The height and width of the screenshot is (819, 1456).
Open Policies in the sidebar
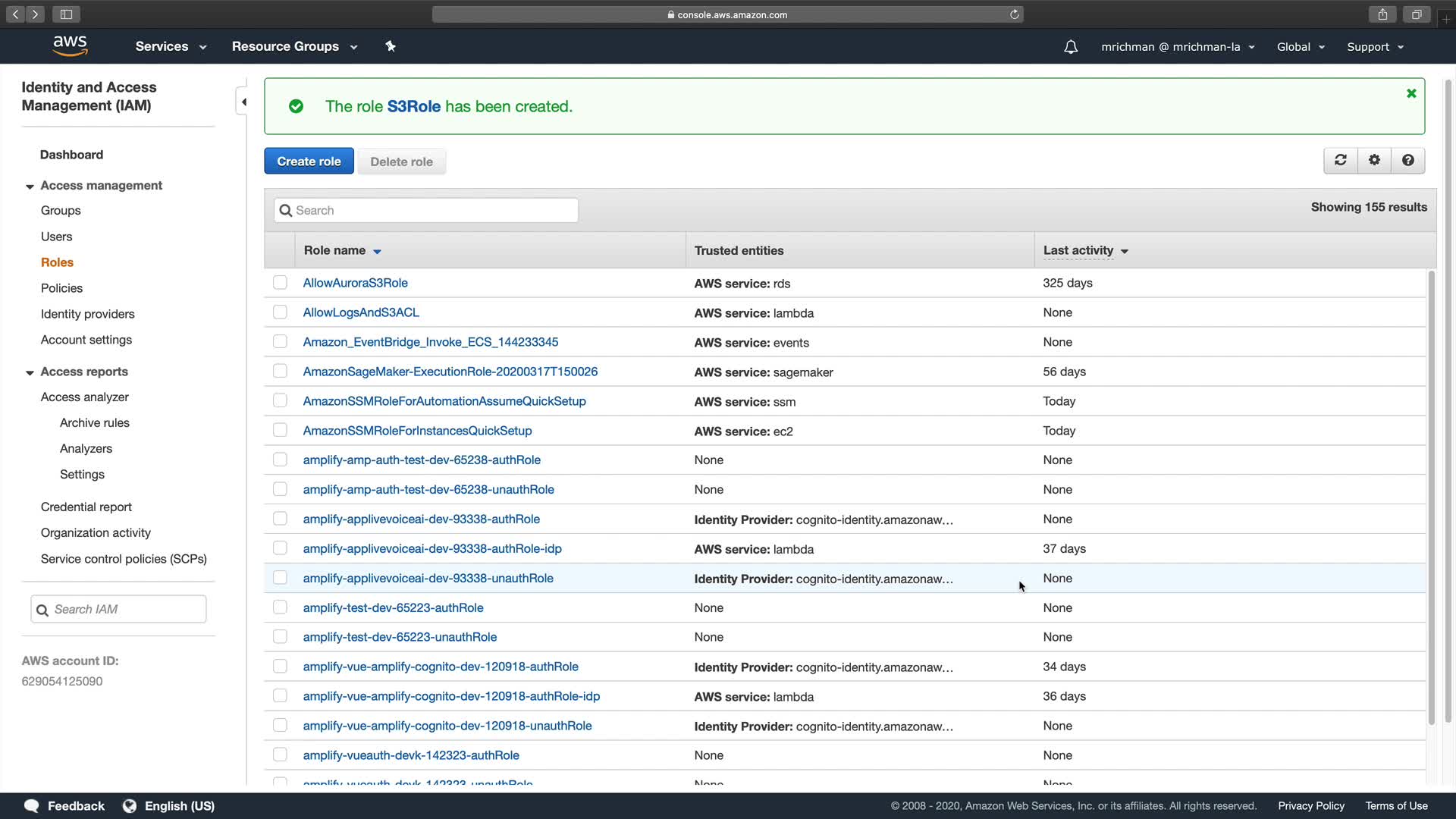[x=61, y=288]
